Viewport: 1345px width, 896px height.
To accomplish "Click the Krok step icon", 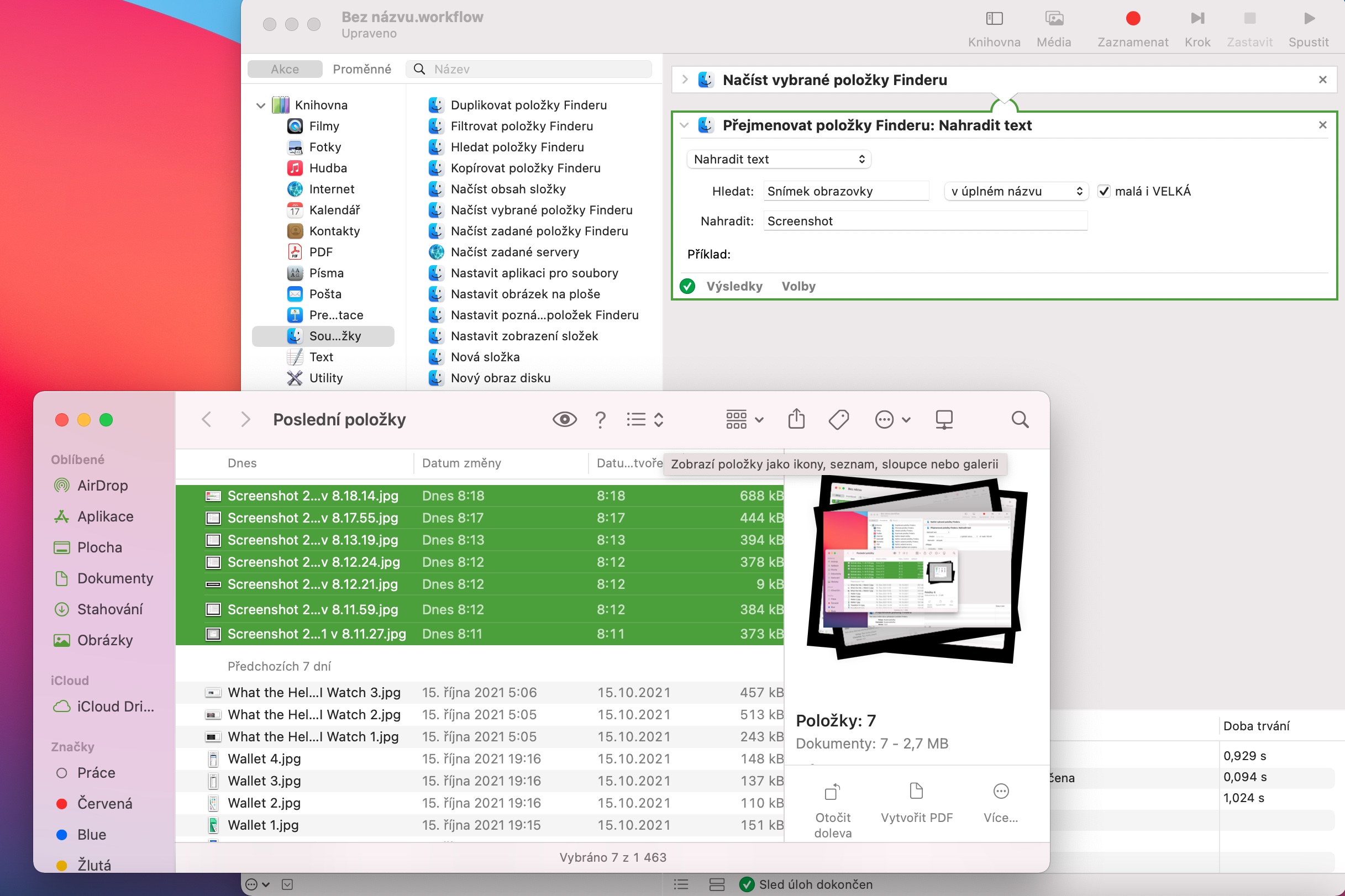I will pos(1197,19).
